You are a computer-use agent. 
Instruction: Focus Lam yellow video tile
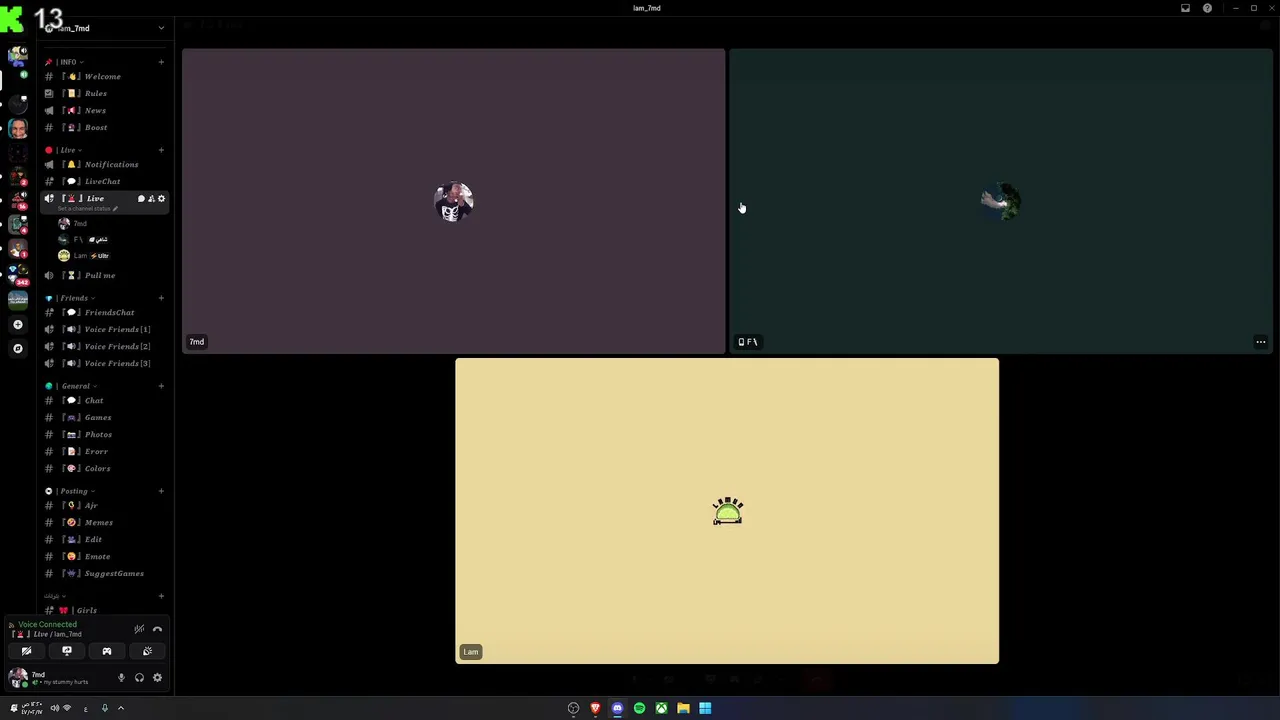point(727,511)
